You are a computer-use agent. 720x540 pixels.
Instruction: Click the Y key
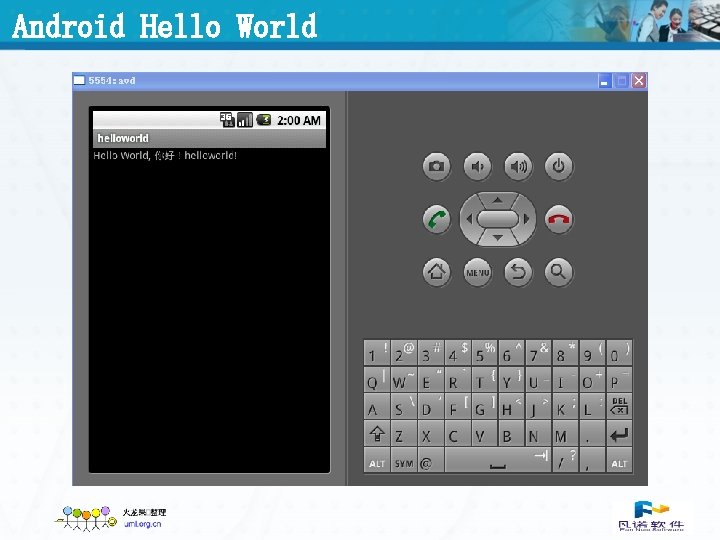tap(512, 379)
